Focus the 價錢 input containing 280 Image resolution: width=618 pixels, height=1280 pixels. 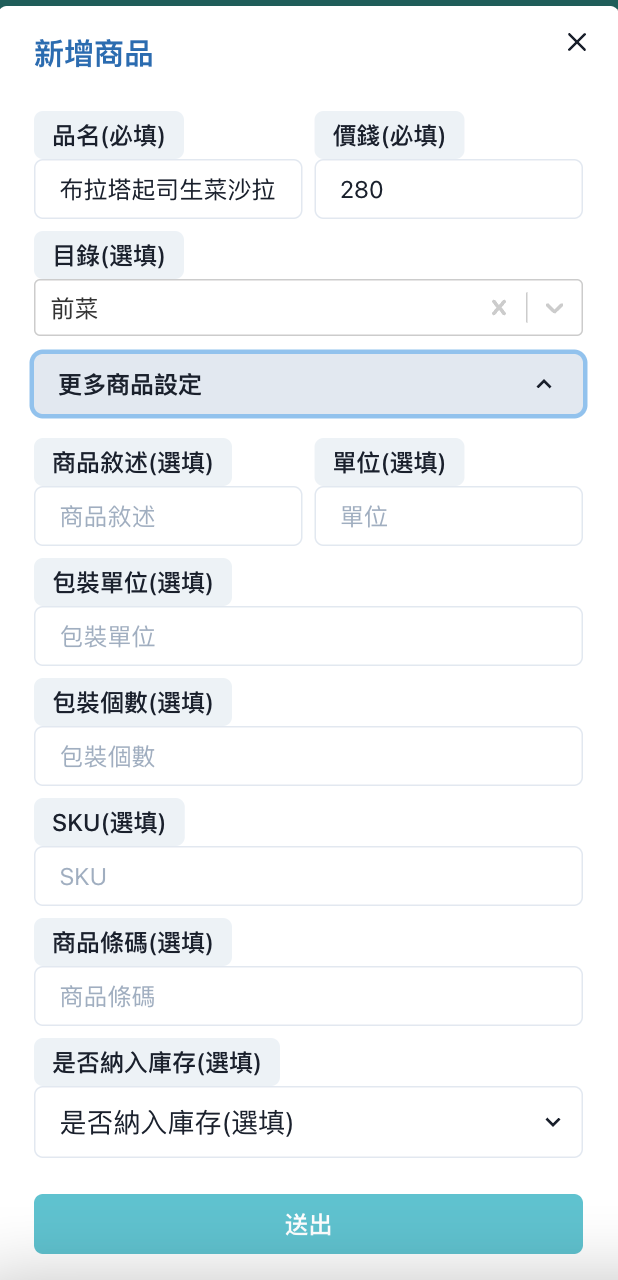(448, 189)
